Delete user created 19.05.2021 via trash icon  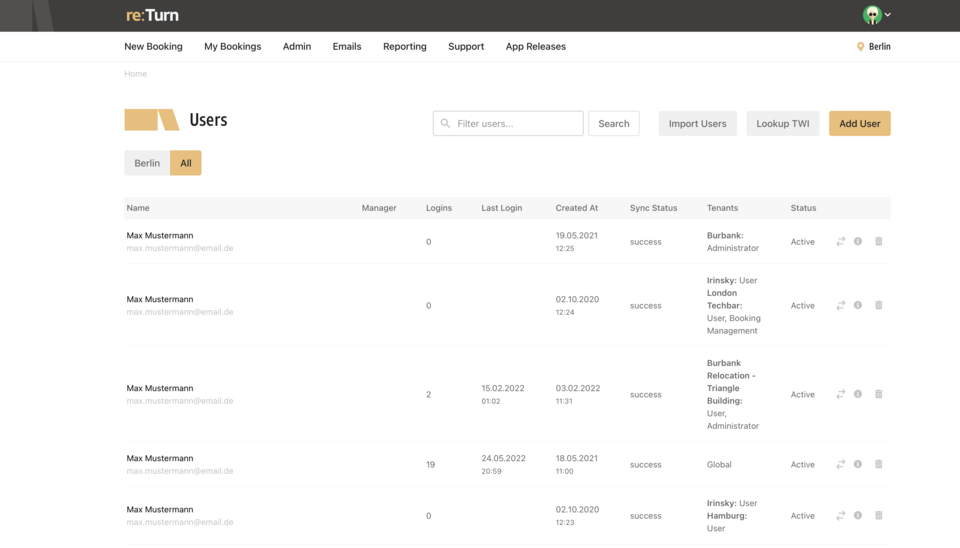(x=879, y=241)
